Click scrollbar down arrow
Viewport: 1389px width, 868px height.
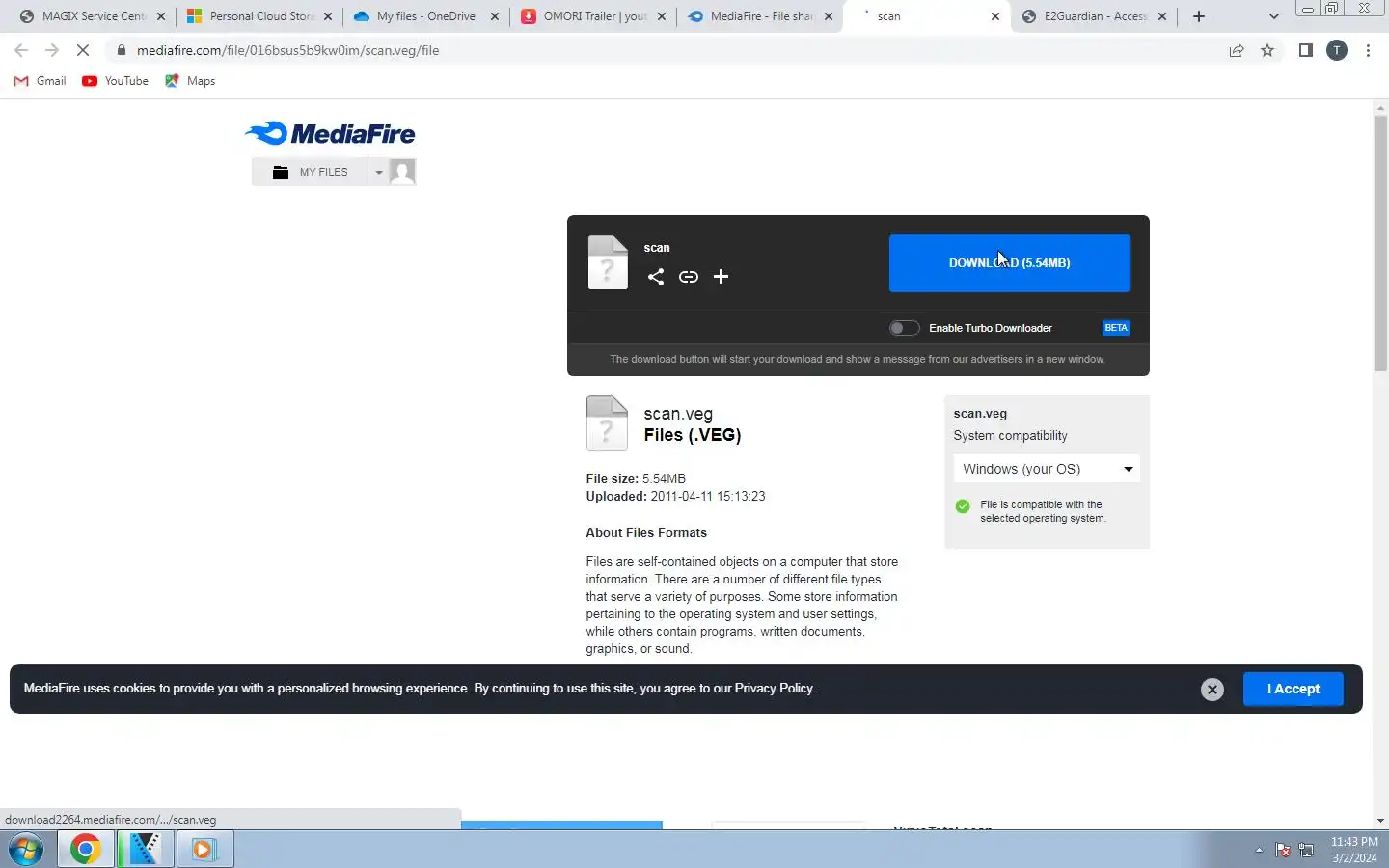coord(1380,821)
